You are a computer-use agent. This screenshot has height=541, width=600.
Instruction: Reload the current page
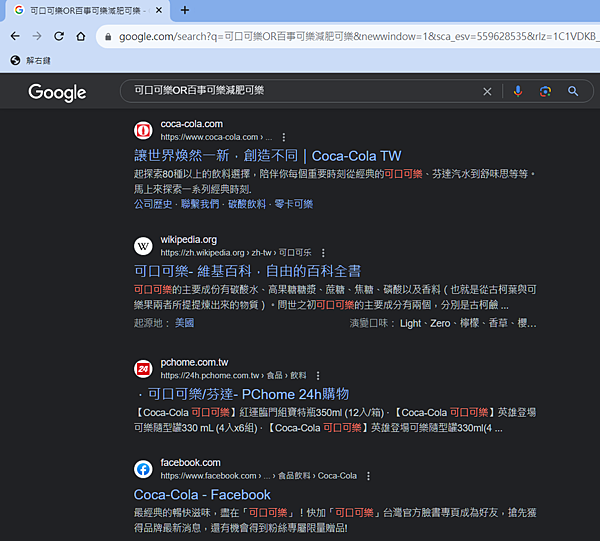59,36
